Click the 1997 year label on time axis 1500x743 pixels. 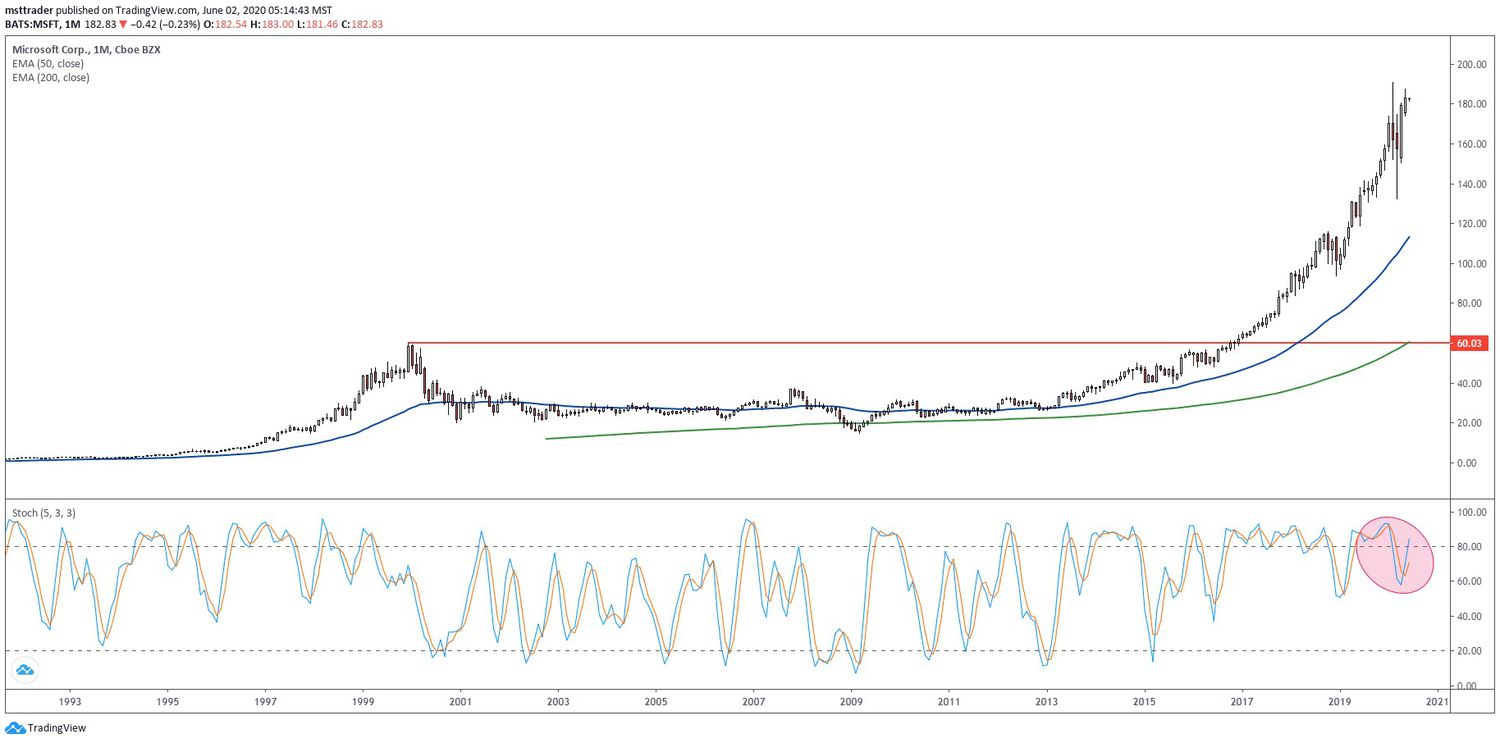[266, 704]
